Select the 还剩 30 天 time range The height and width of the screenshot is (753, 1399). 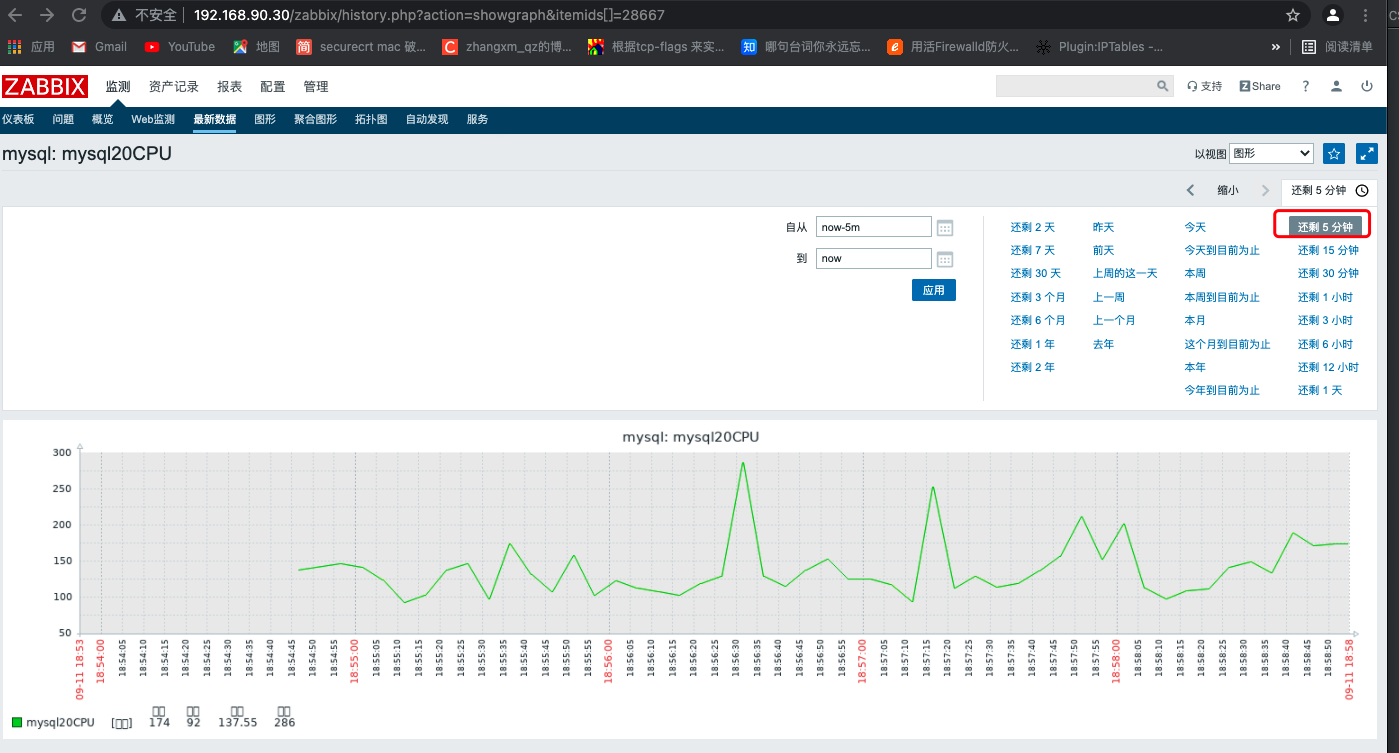[x=1035, y=273]
